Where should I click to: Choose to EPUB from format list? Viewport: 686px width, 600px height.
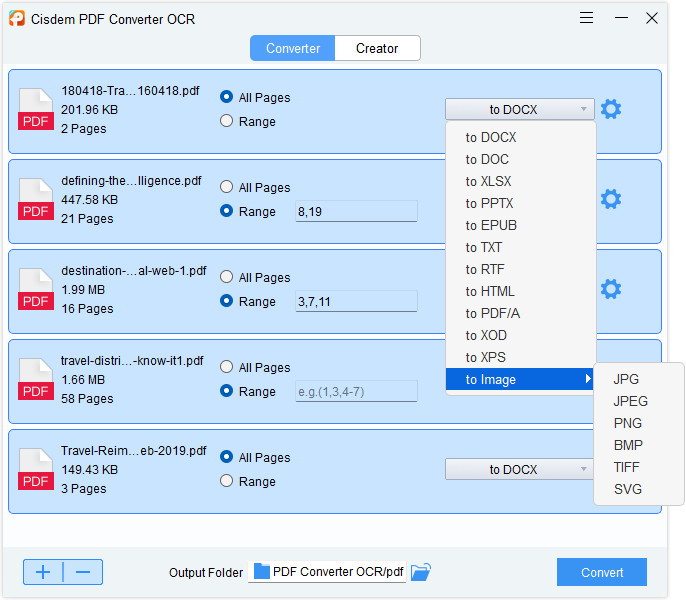[x=521, y=225]
